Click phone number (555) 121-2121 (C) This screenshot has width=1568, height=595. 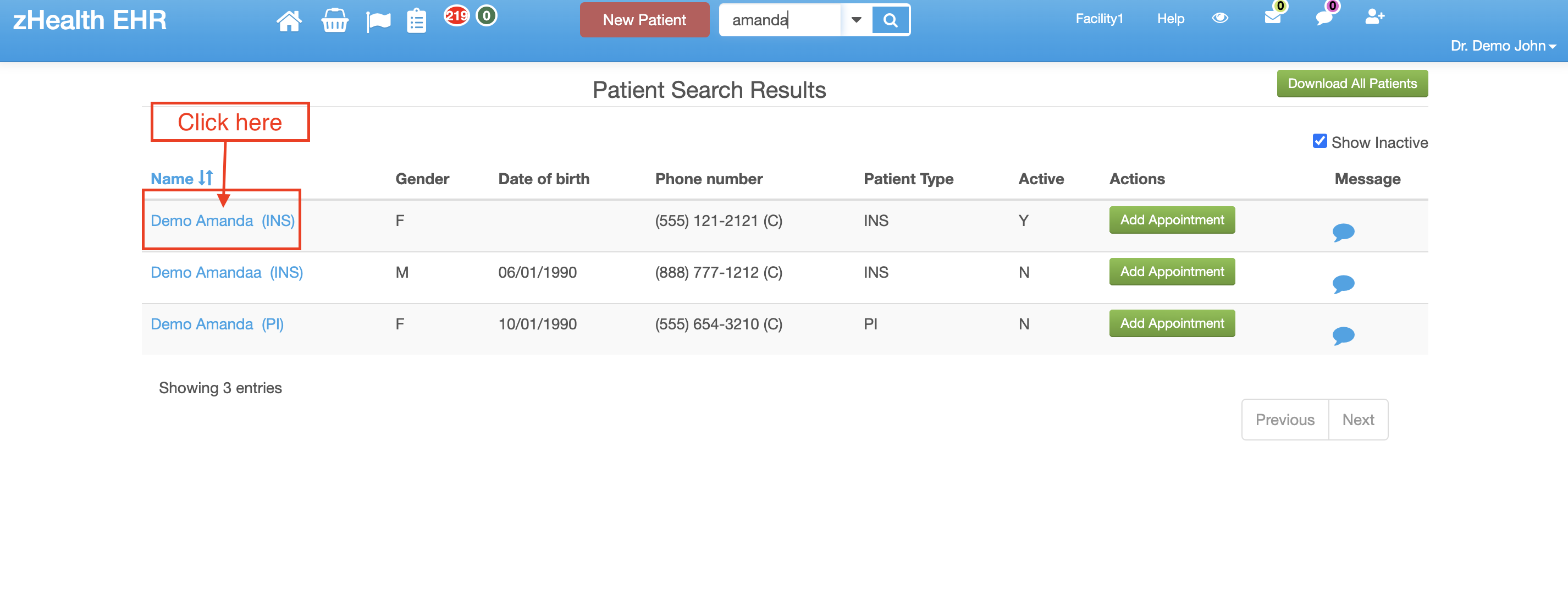point(718,221)
